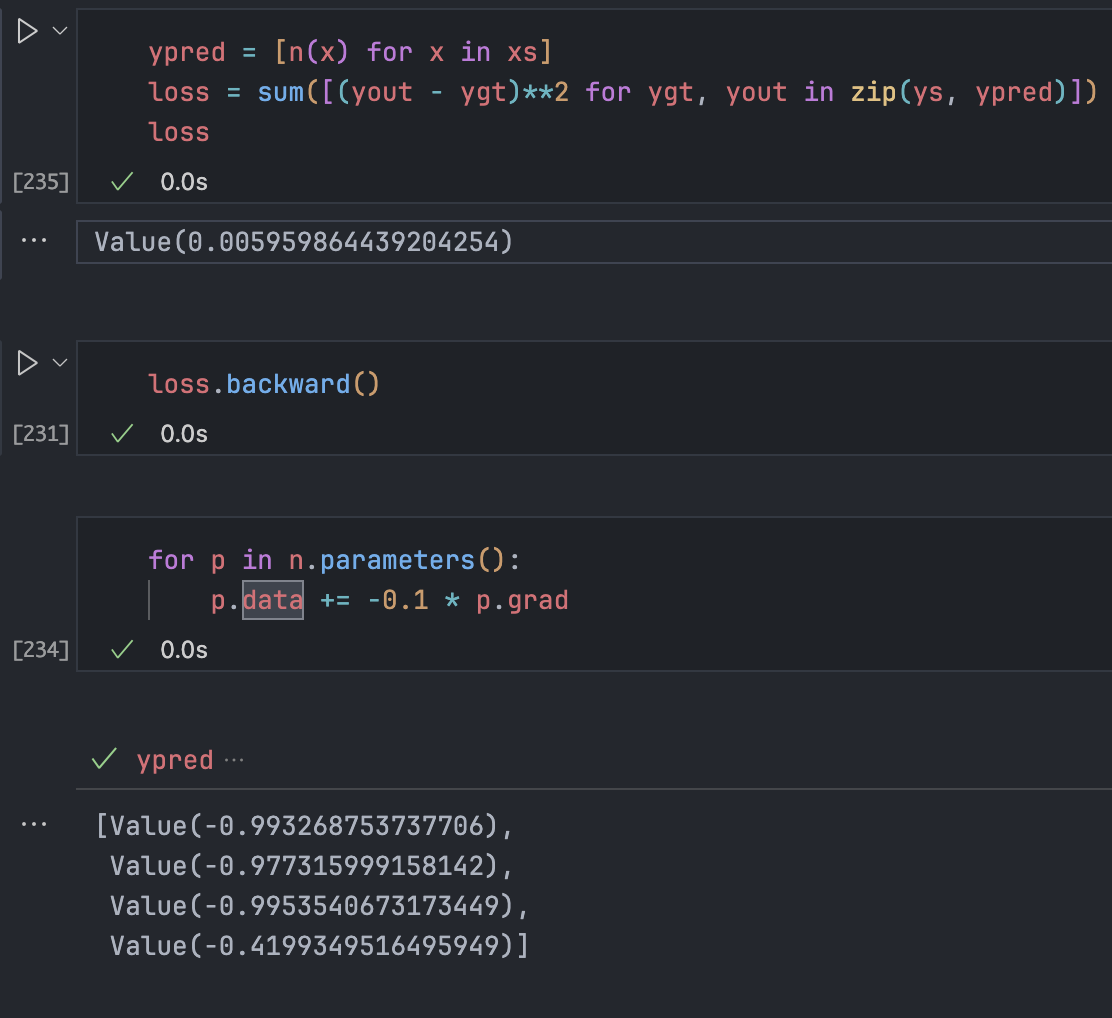Click the [231] execution count label
Viewport: 1112px width, 1018px height.
40,433
